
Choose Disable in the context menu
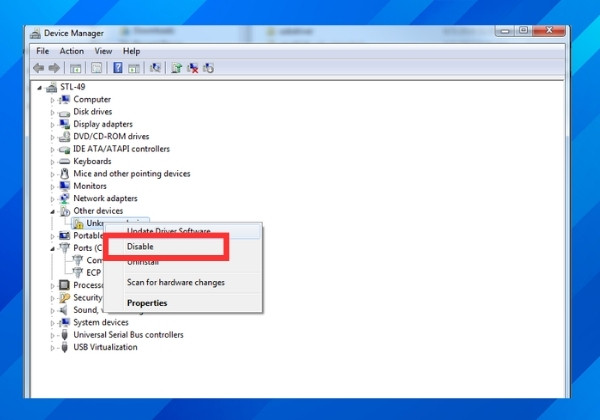(x=140, y=246)
